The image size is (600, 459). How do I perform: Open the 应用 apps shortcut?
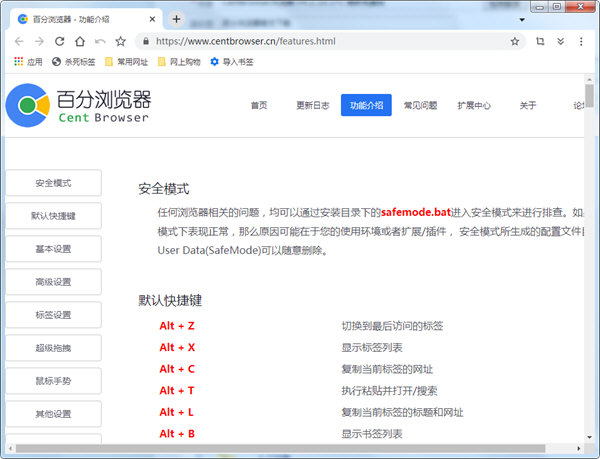28,62
